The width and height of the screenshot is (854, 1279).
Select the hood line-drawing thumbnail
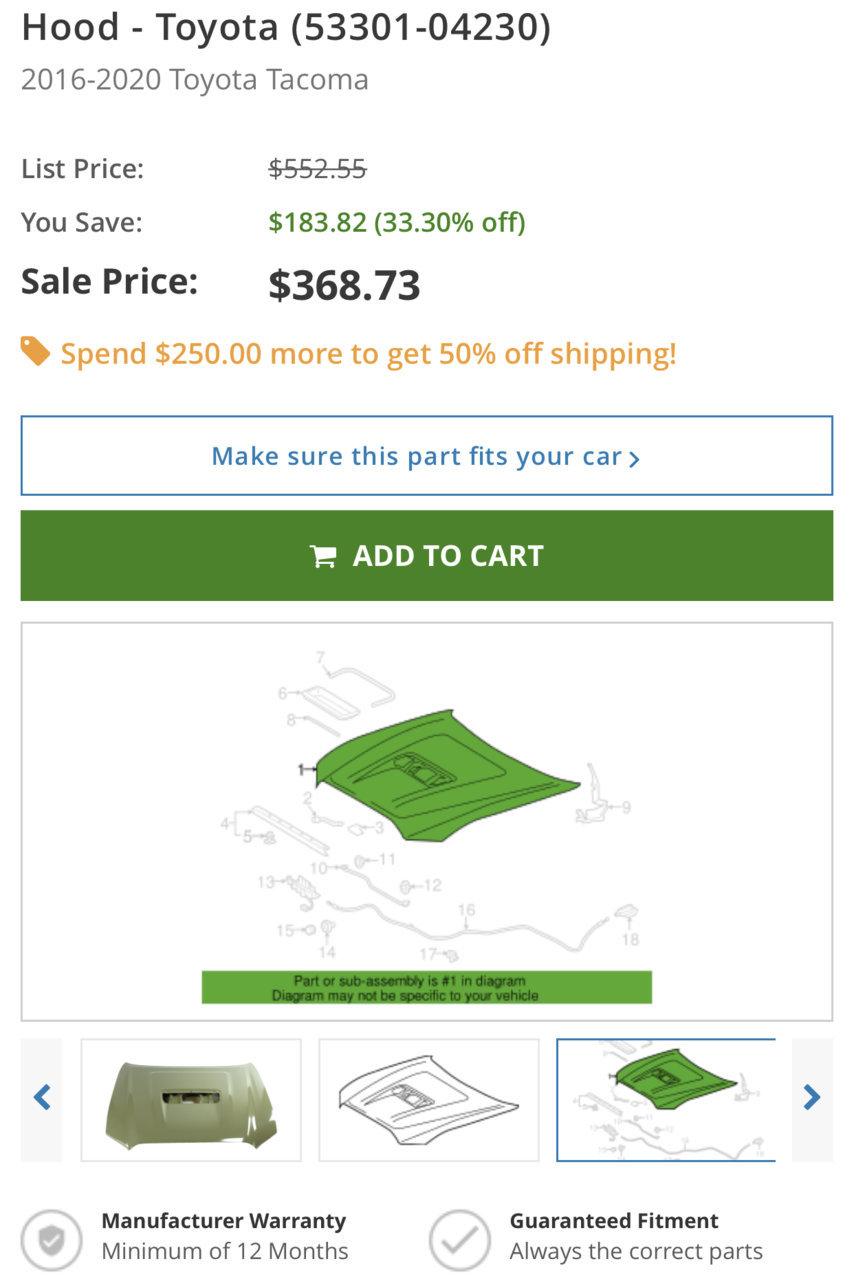429,1100
